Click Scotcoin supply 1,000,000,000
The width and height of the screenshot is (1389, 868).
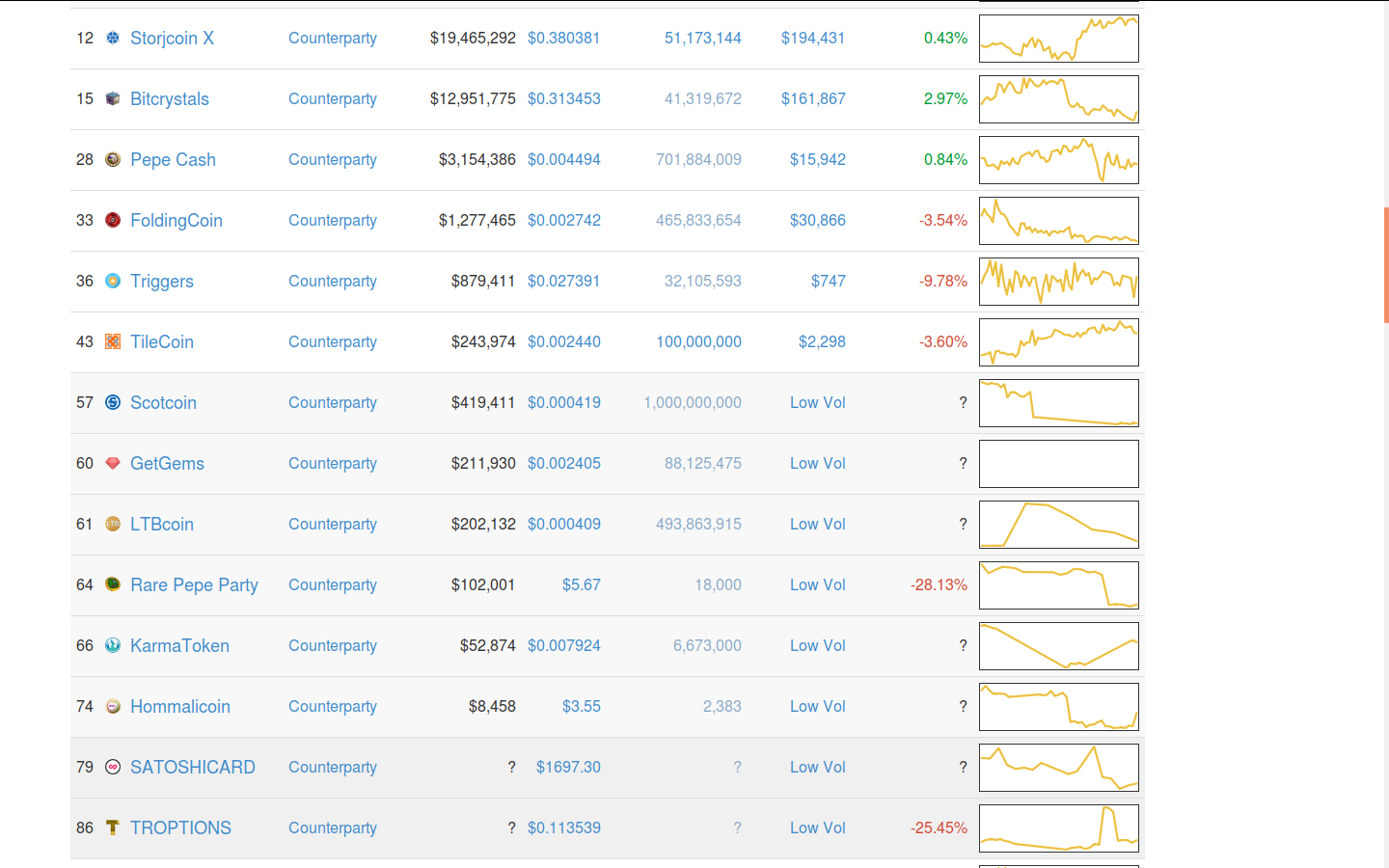(x=693, y=402)
